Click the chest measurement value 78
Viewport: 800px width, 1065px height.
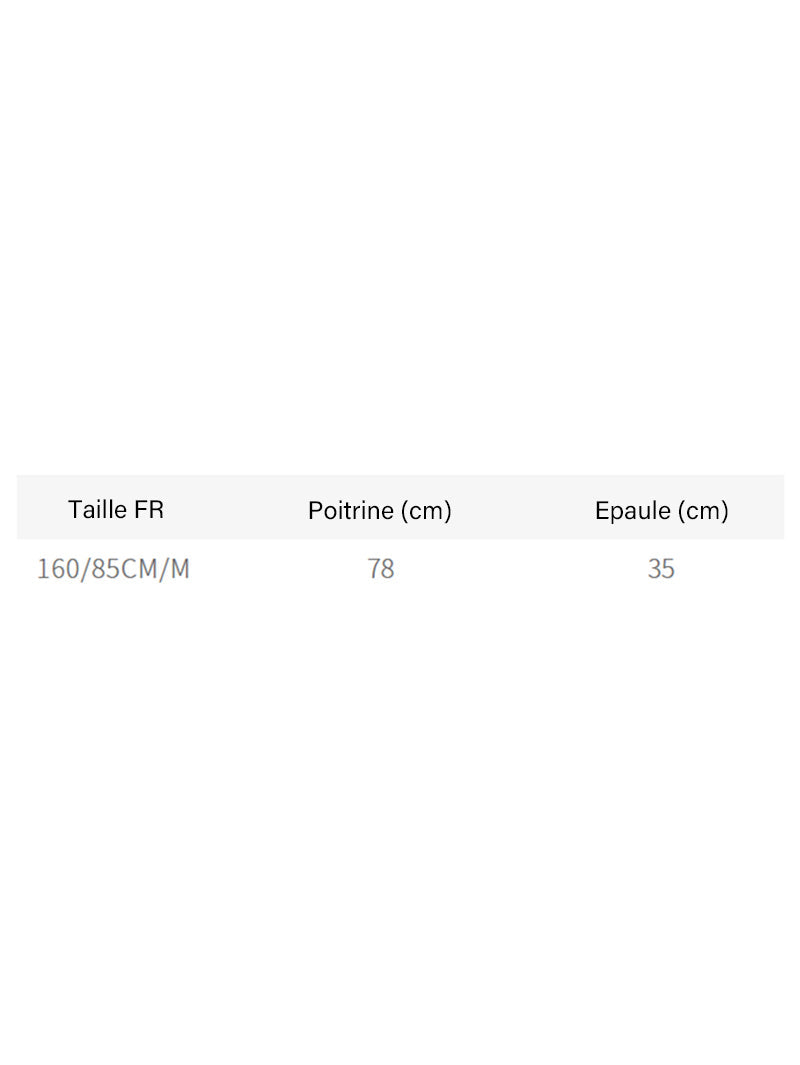point(381,569)
